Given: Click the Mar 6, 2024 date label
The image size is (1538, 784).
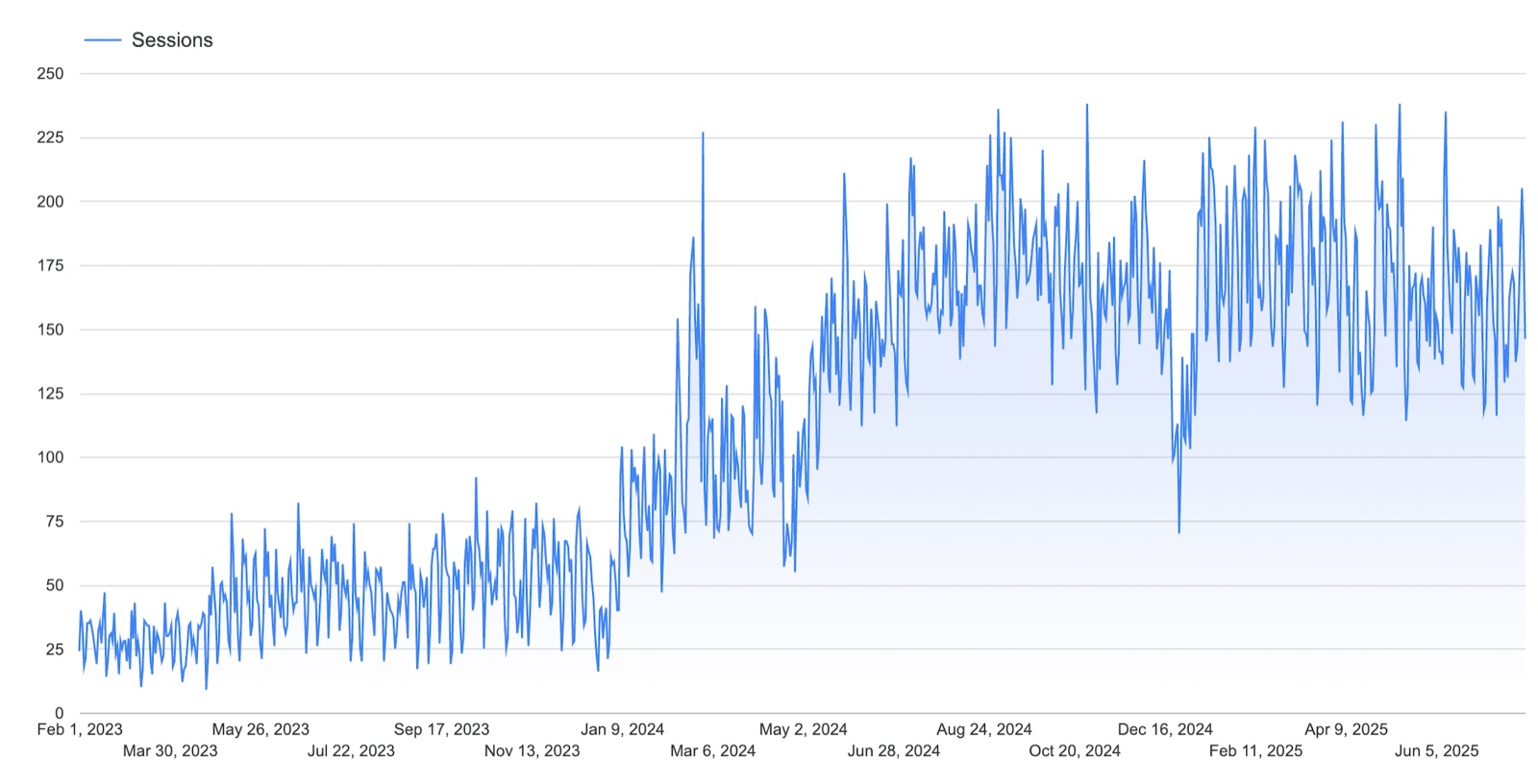Looking at the screenshot, I should [712, 750].
